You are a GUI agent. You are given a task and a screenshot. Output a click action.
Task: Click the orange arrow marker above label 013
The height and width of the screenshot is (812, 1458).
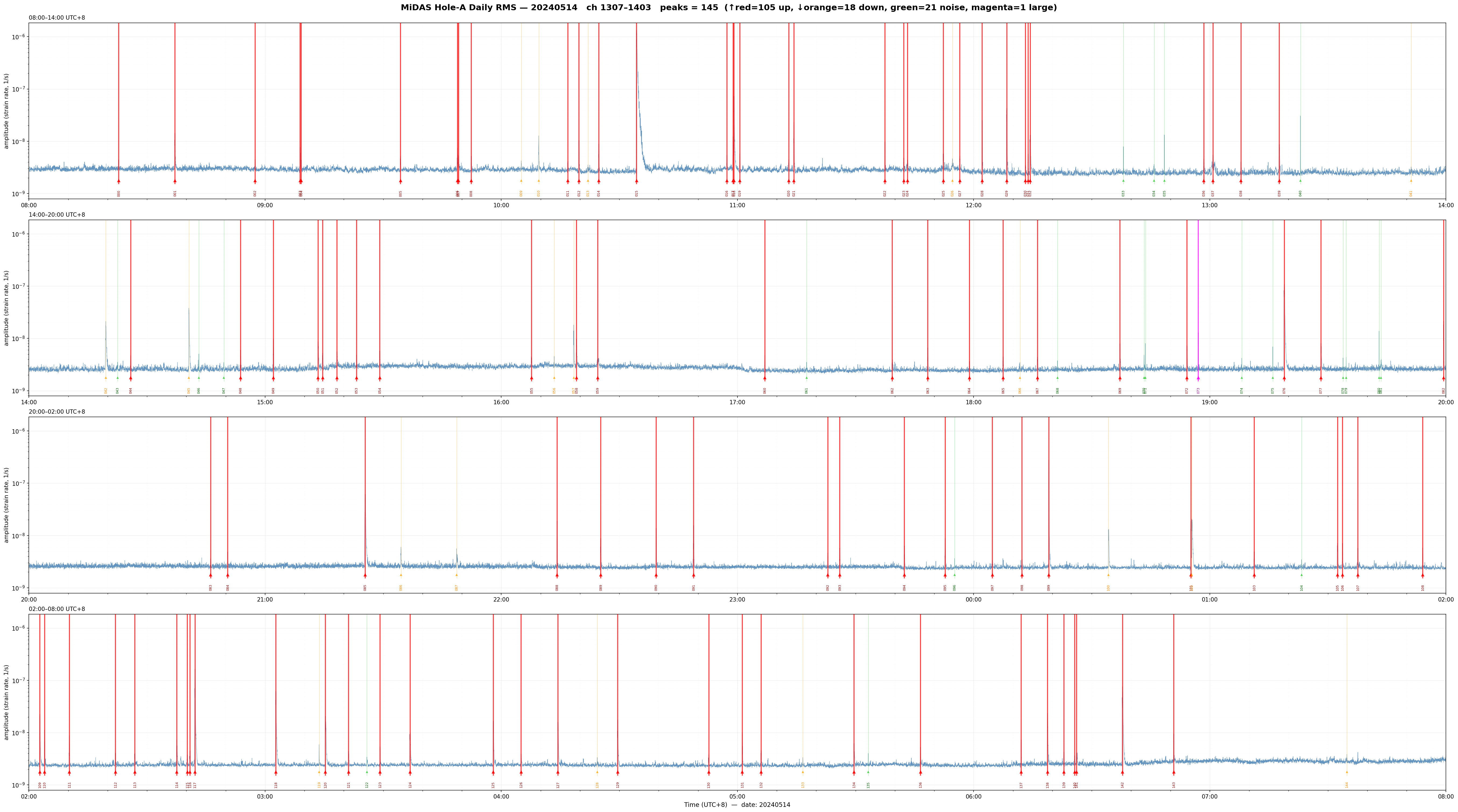tap(588, 181)
